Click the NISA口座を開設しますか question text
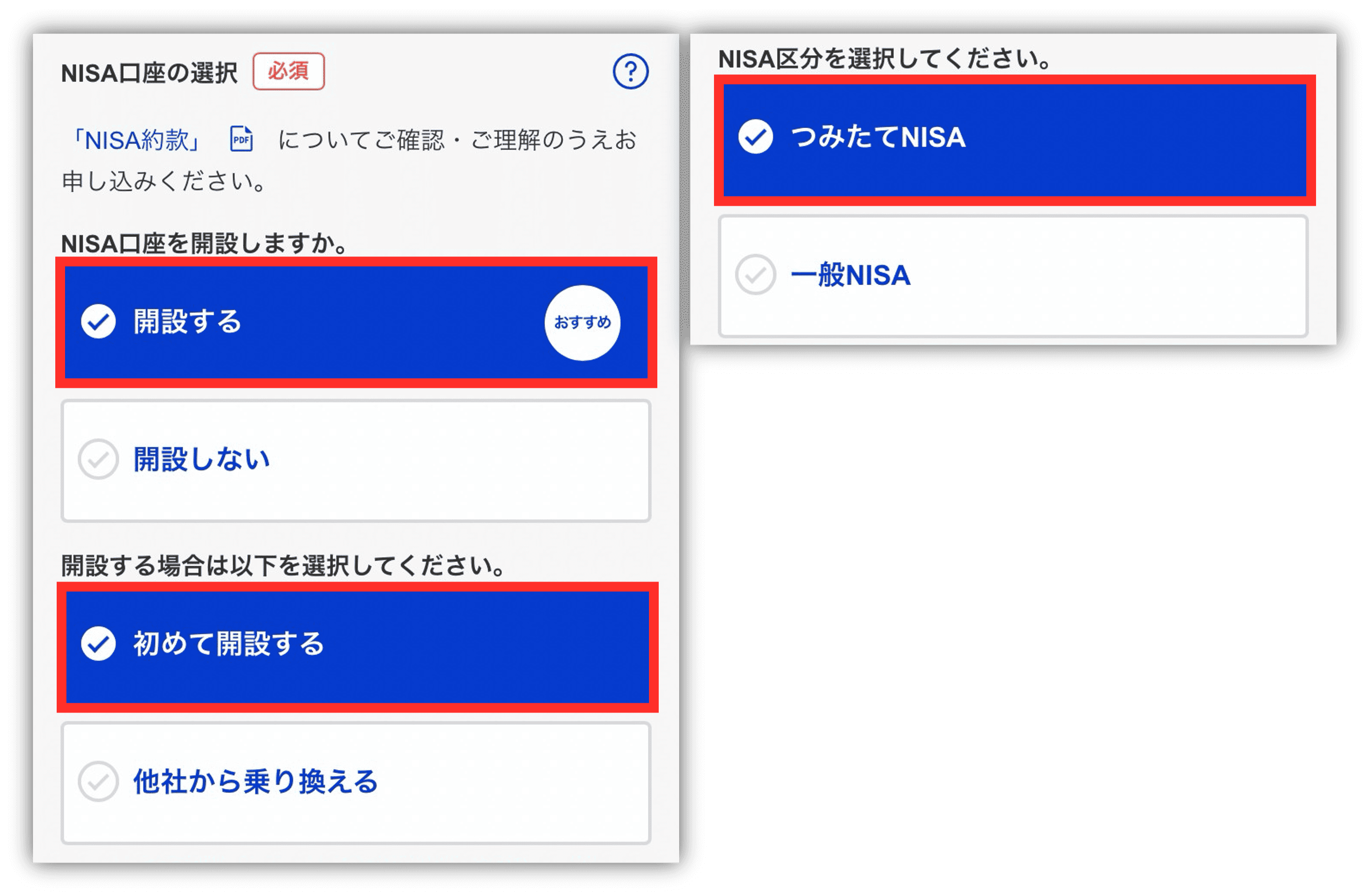Image resolution: width=1369 pixels, height=896 pixels. (x=204, y=244)
